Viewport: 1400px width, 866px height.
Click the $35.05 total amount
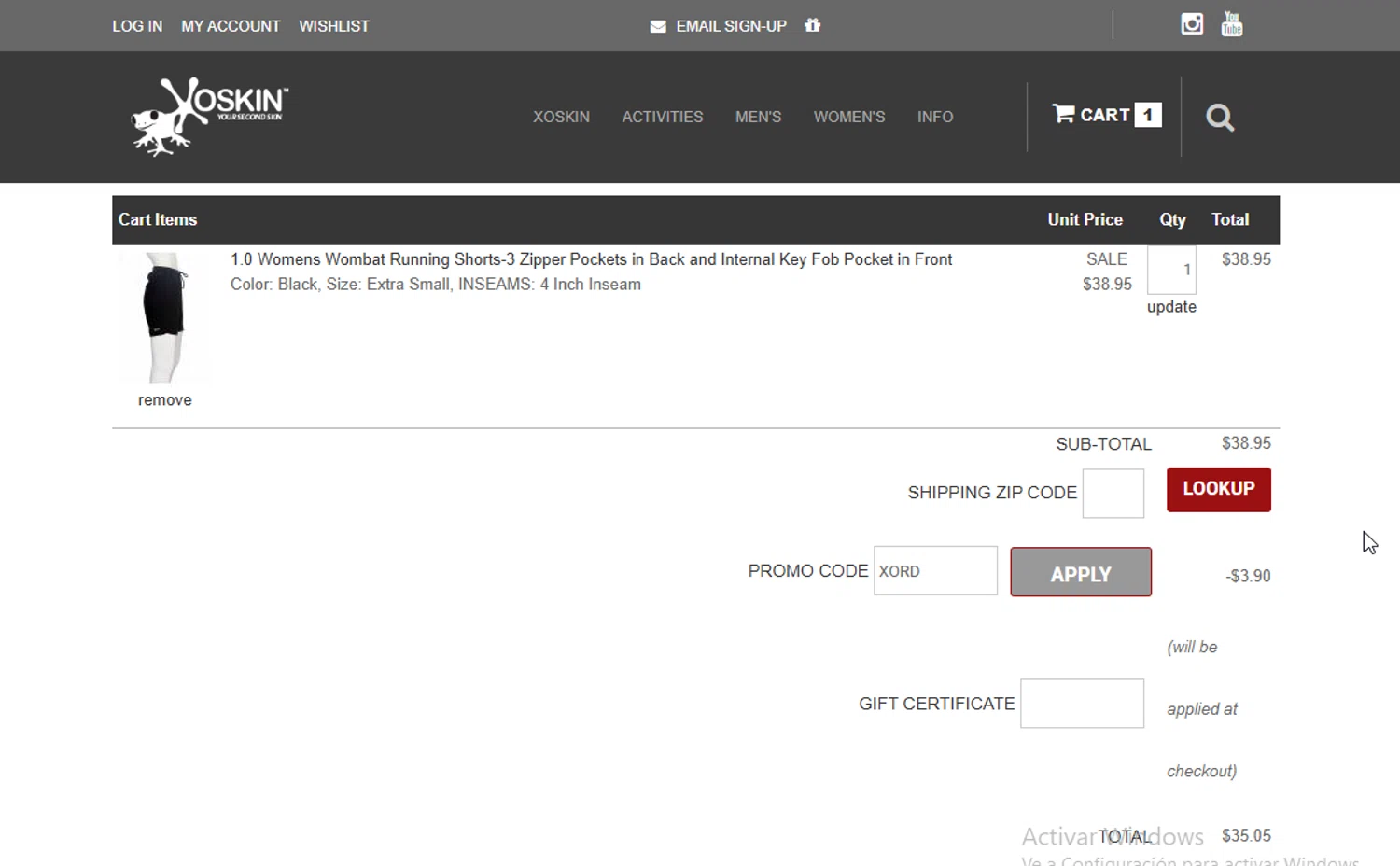coord(1246,835)
